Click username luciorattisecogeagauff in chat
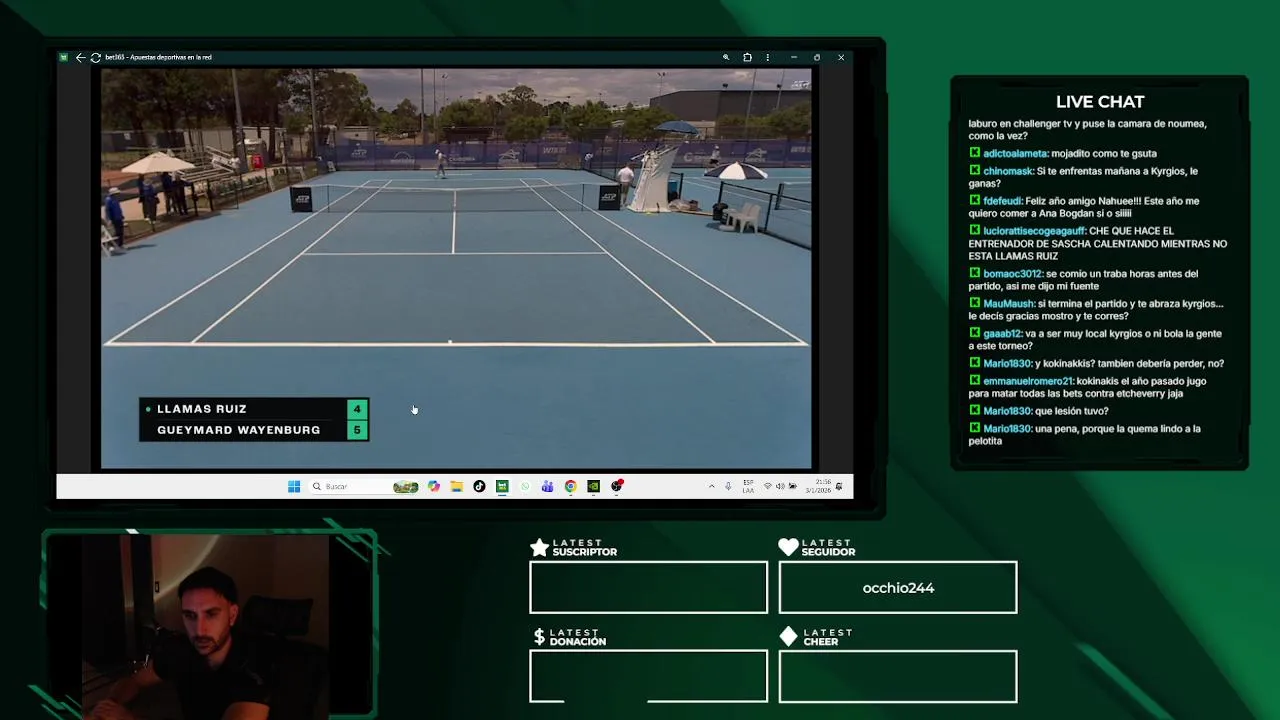 pyautogui.click(x=1034, y=231)
